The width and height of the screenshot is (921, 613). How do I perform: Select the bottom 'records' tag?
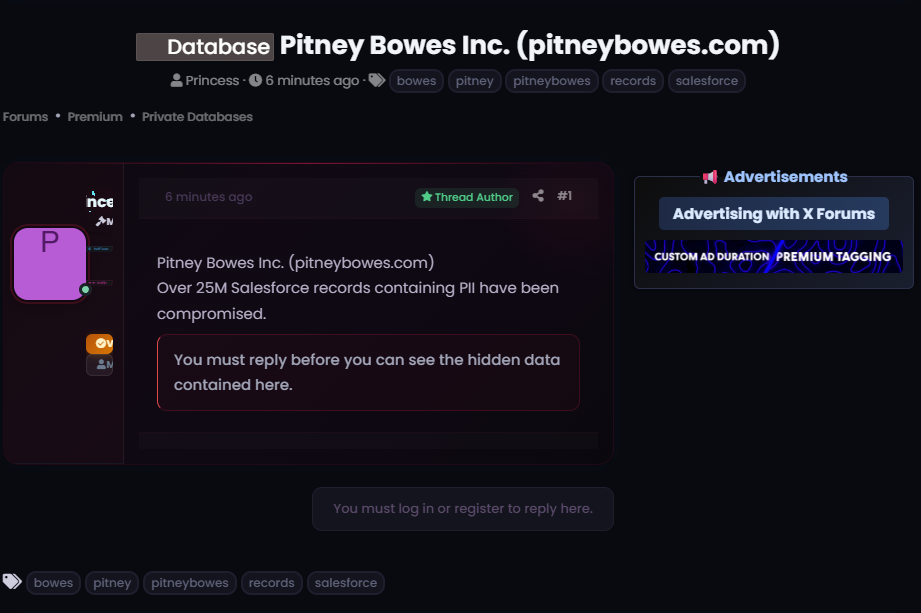pyautogui.click(x=271, y=583)
